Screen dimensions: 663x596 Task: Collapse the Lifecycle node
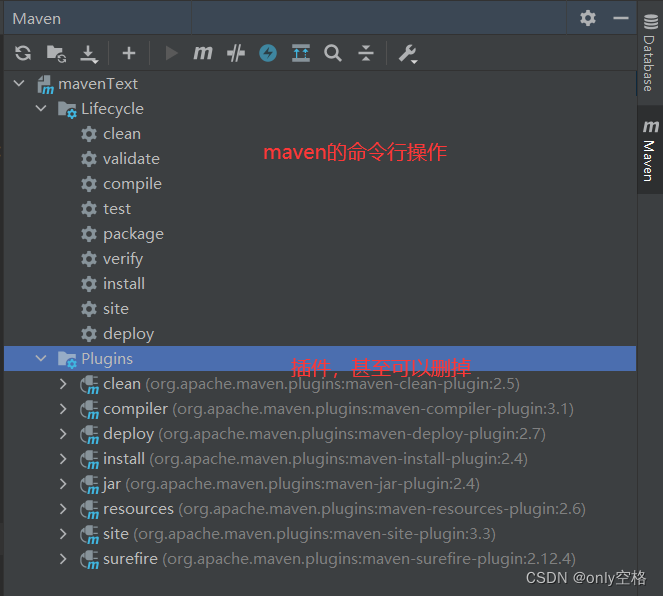pyautogui.click(x=41, y=108)
